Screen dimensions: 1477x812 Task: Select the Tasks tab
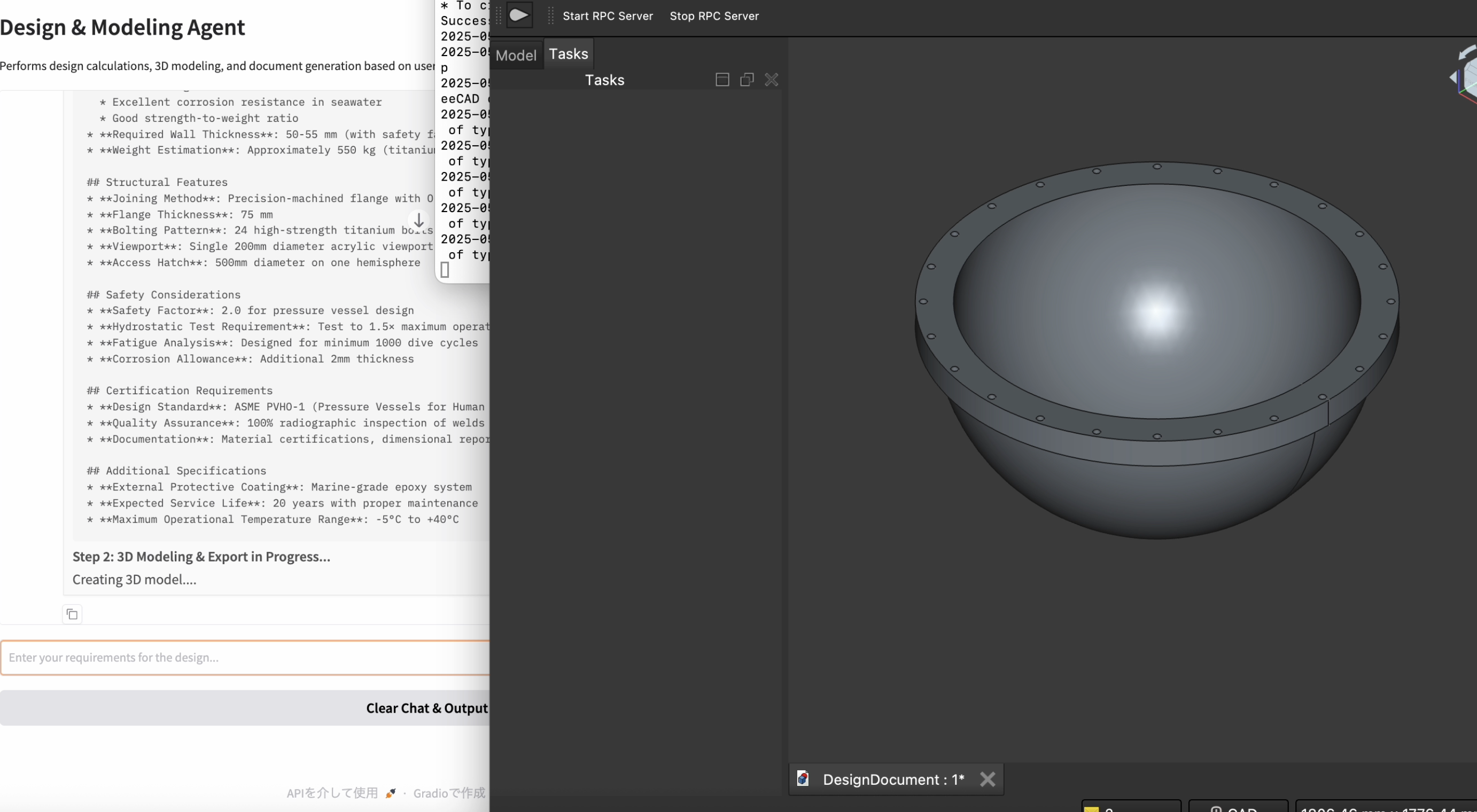pos(568,54)
